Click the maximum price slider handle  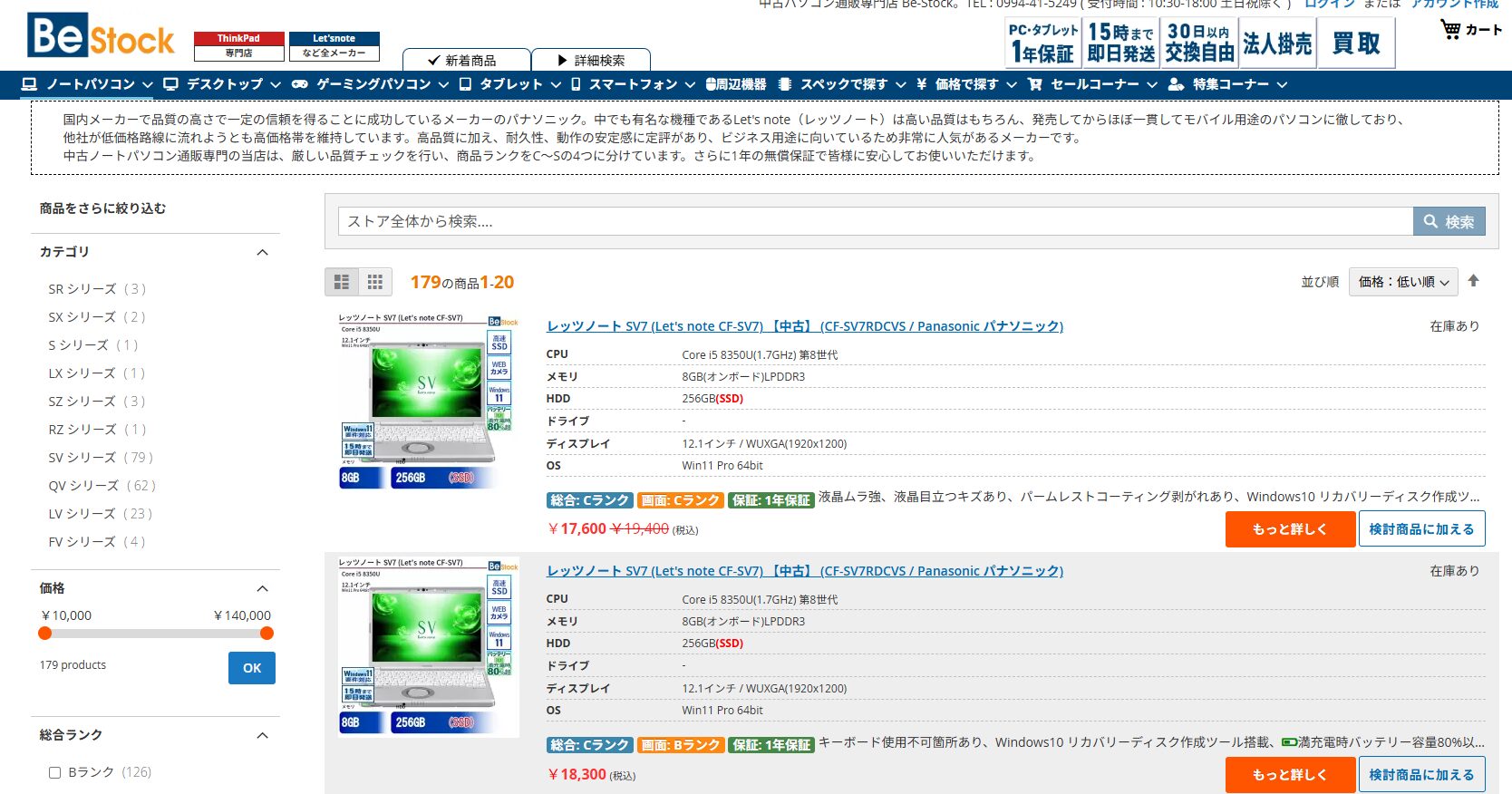pos(267,634)
